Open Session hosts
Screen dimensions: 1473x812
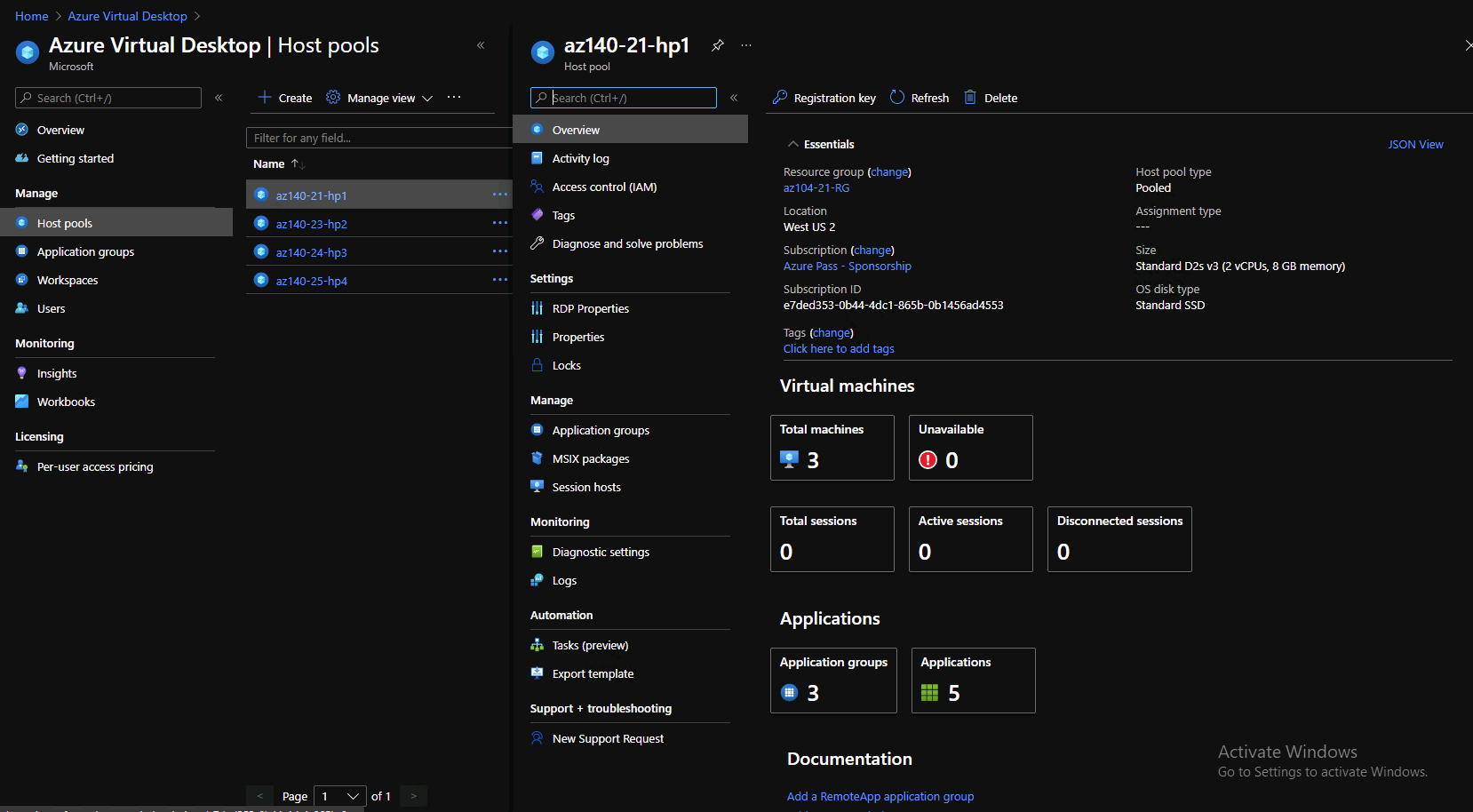click(x=586, y=487)
